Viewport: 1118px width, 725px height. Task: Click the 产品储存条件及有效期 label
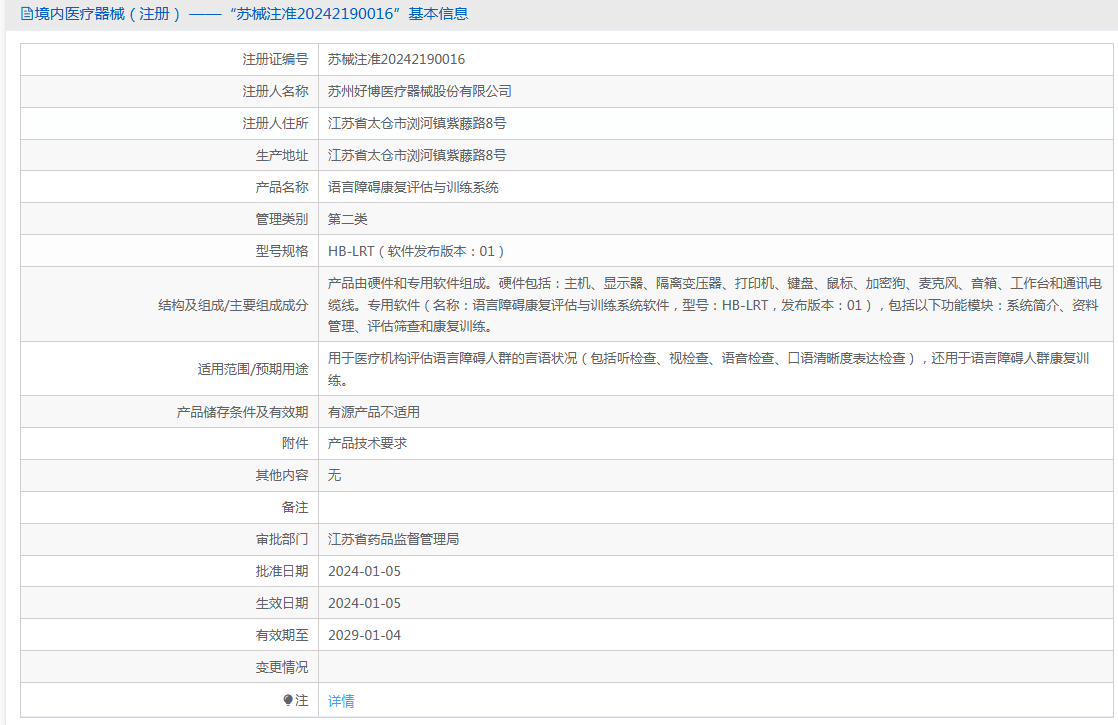coord(242,412)
